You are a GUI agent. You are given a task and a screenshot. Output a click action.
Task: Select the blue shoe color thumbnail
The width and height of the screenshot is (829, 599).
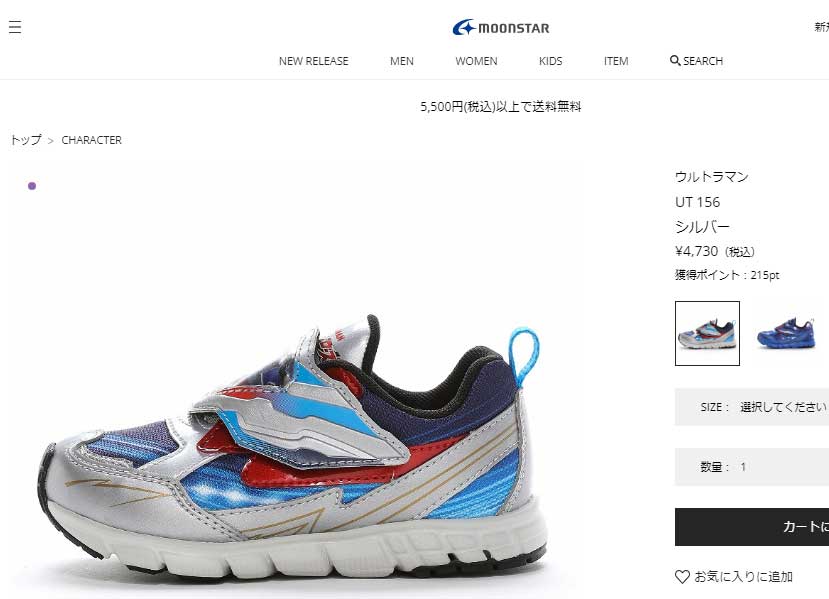pyautogui.click(x=786, y=333)
